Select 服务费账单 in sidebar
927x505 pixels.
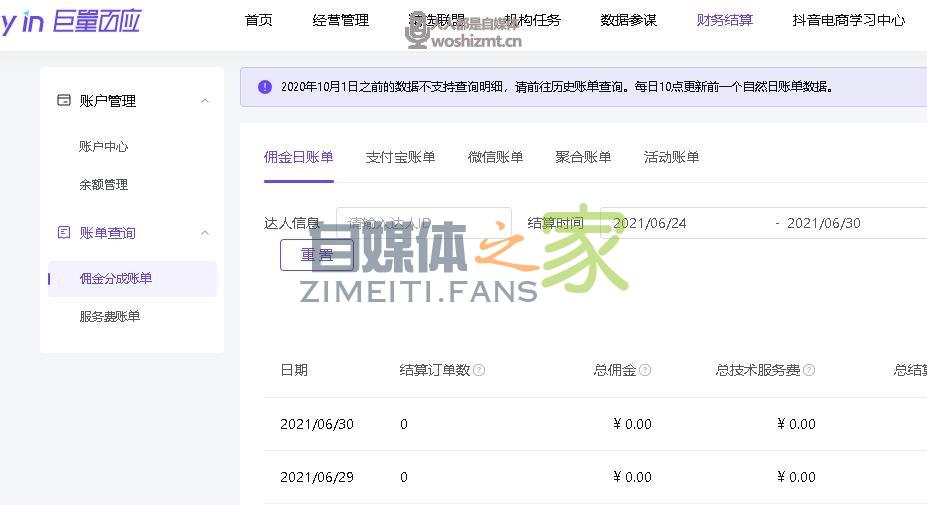(x=110, y=317)
